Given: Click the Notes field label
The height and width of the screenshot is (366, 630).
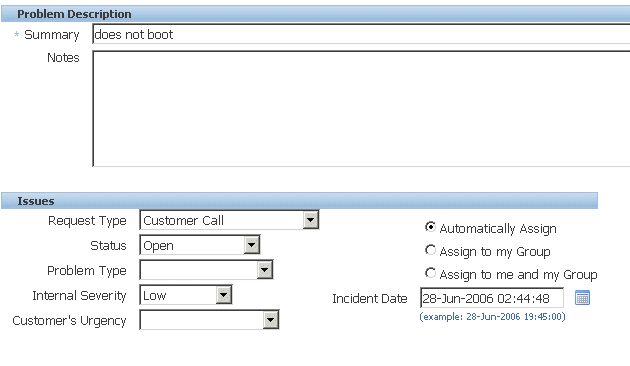Looking at the screenshot, I should (63, 57).
